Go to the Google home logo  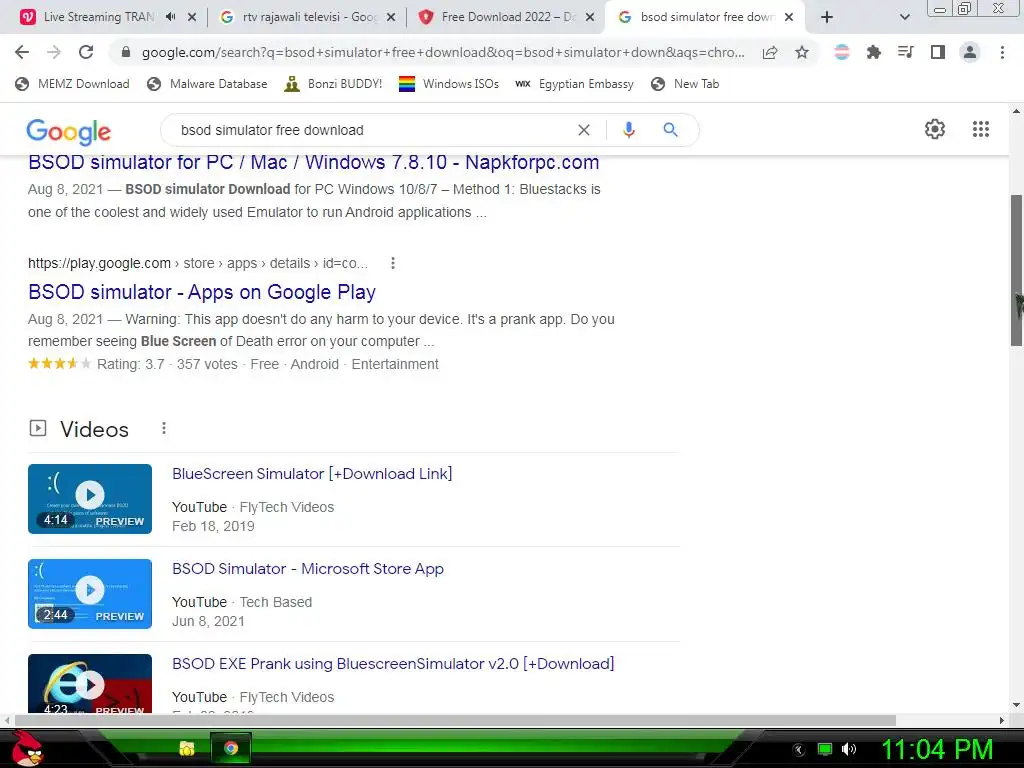pyautogui.click(x=69, y=132)
